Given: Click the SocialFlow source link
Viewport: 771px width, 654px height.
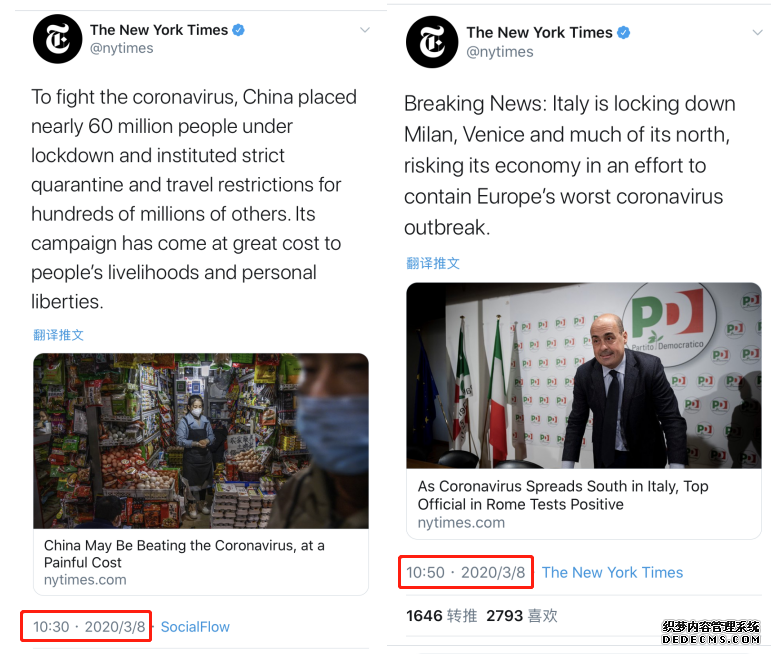Looking at the screenshot, I should coord(195,627).
